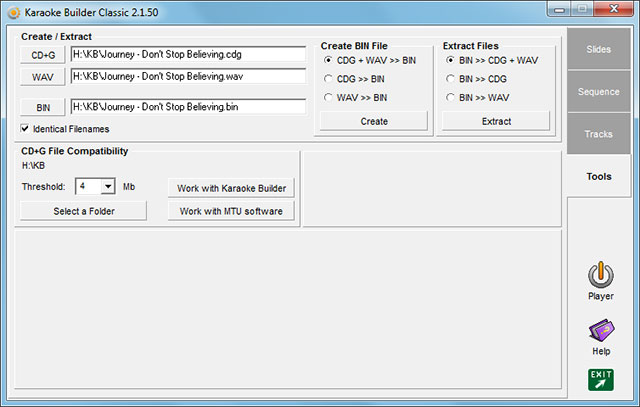Select BIN >> WAV extract option

coord(450,97)
